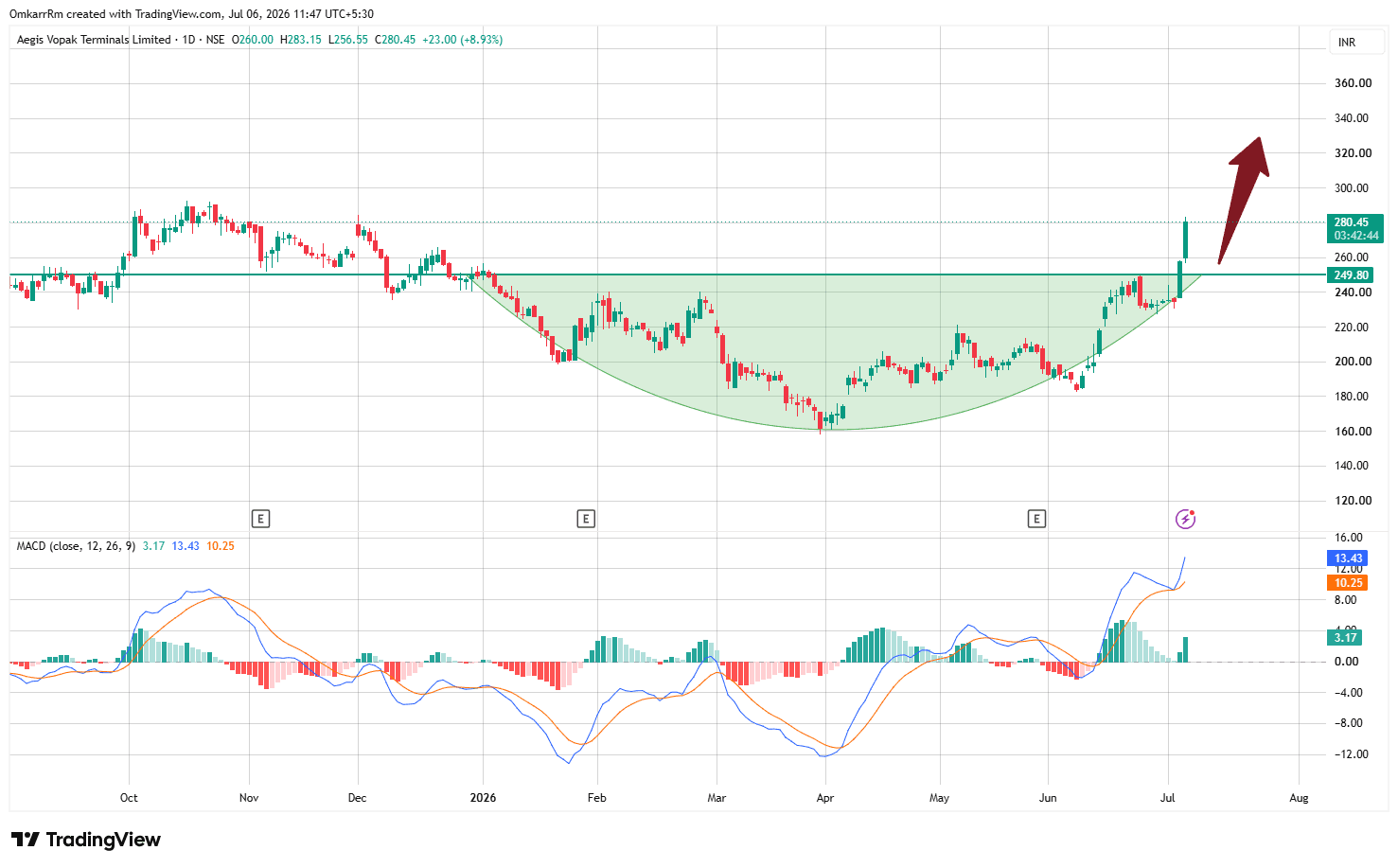
Task: Click the Nov label on time axis
Action: 249,798
